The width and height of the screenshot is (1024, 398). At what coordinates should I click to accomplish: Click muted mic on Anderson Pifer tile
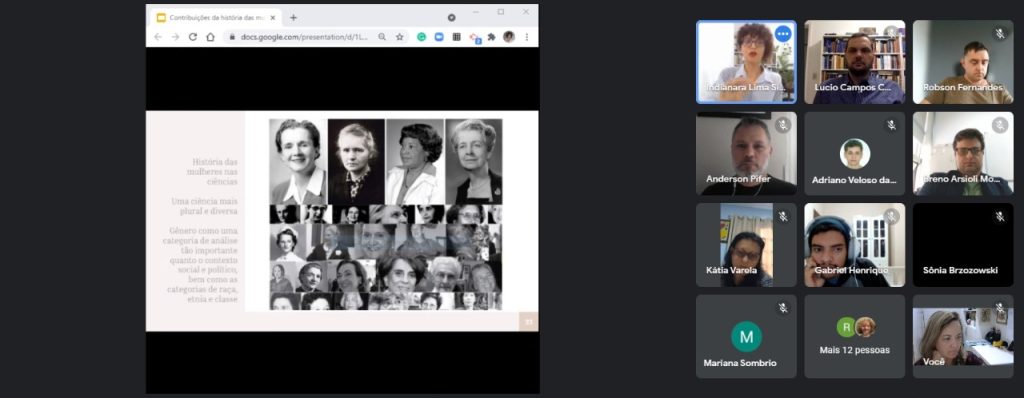tap(782, 125)
